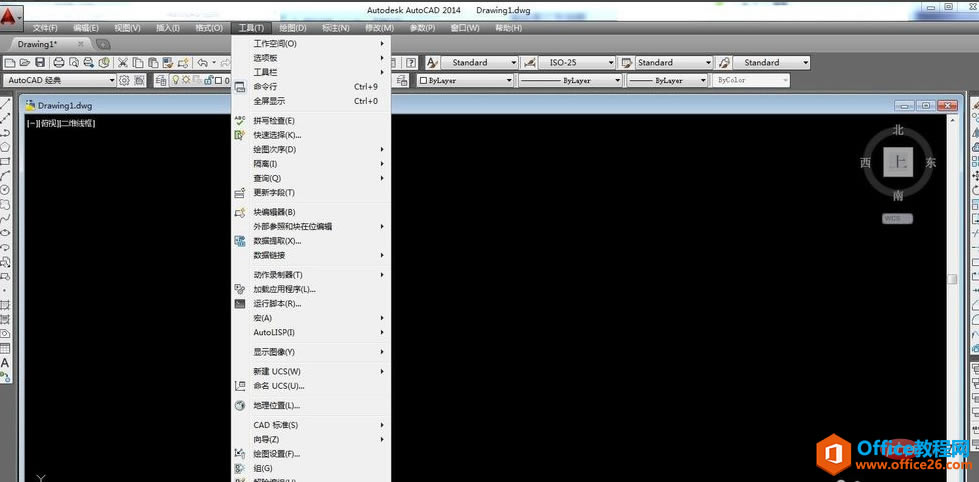Click the 上 face of ViewCube

(x=898, y=162)
